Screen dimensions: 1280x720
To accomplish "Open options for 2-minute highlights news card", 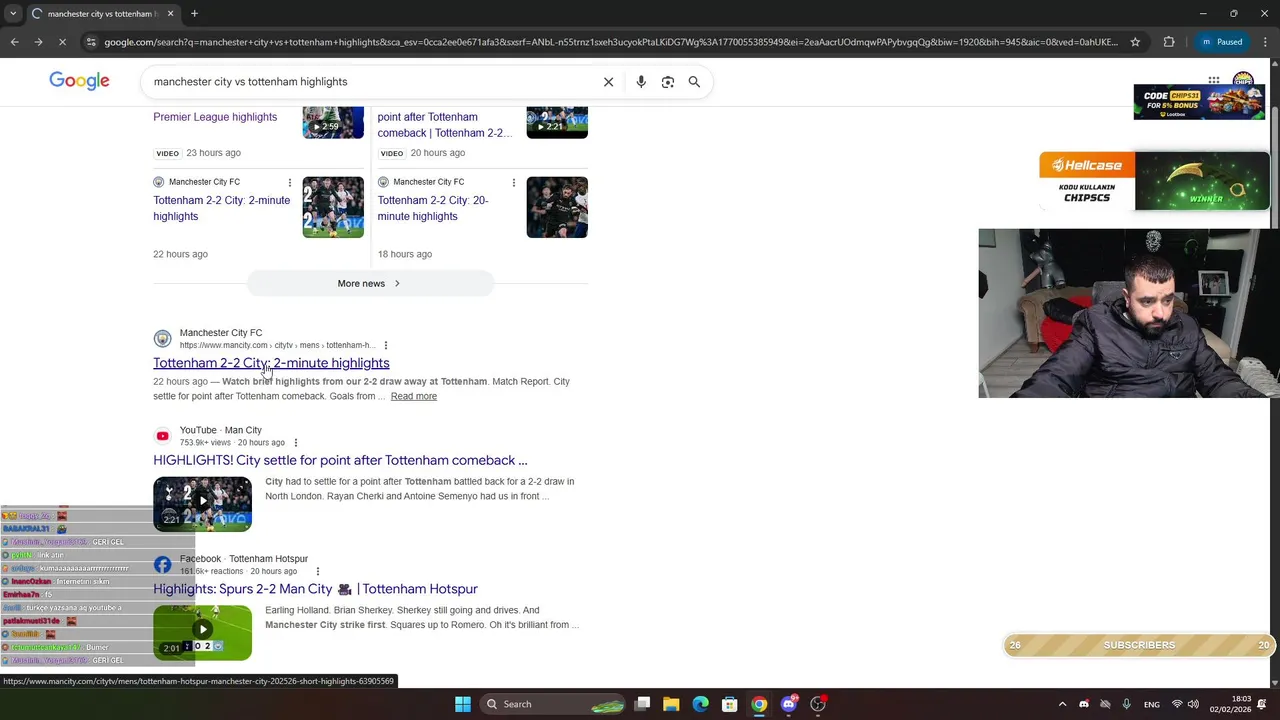I will pyautogui.click(x=290, y=182).
